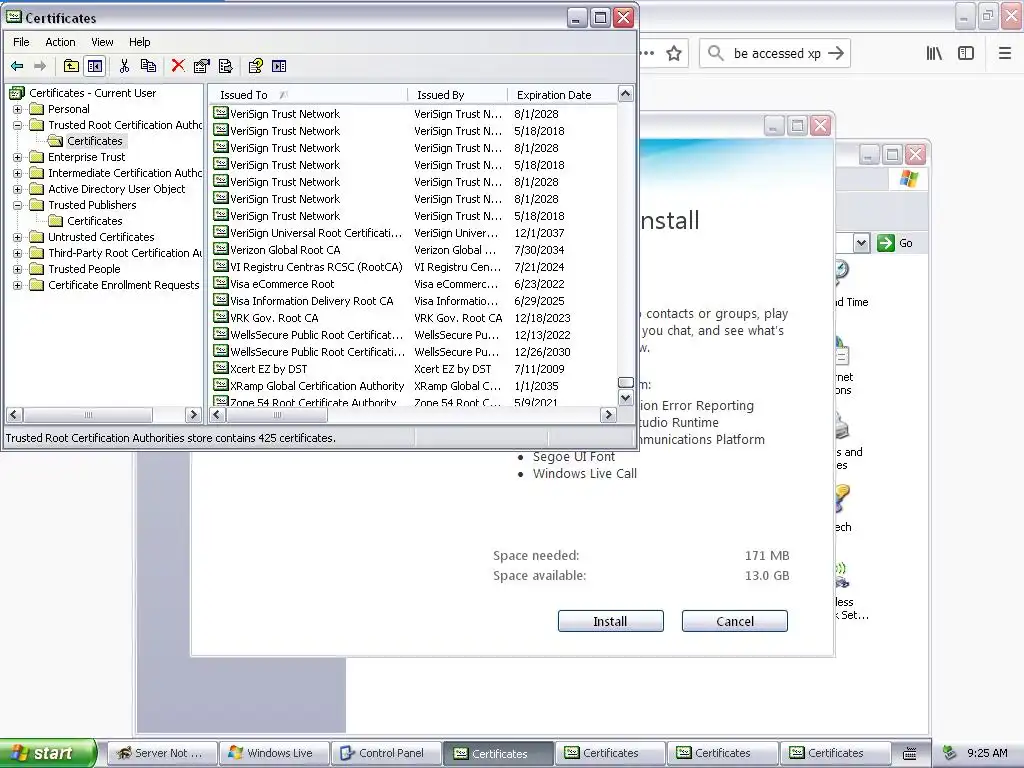Expand Certificate Enrollment Requests node

point(18,285)
